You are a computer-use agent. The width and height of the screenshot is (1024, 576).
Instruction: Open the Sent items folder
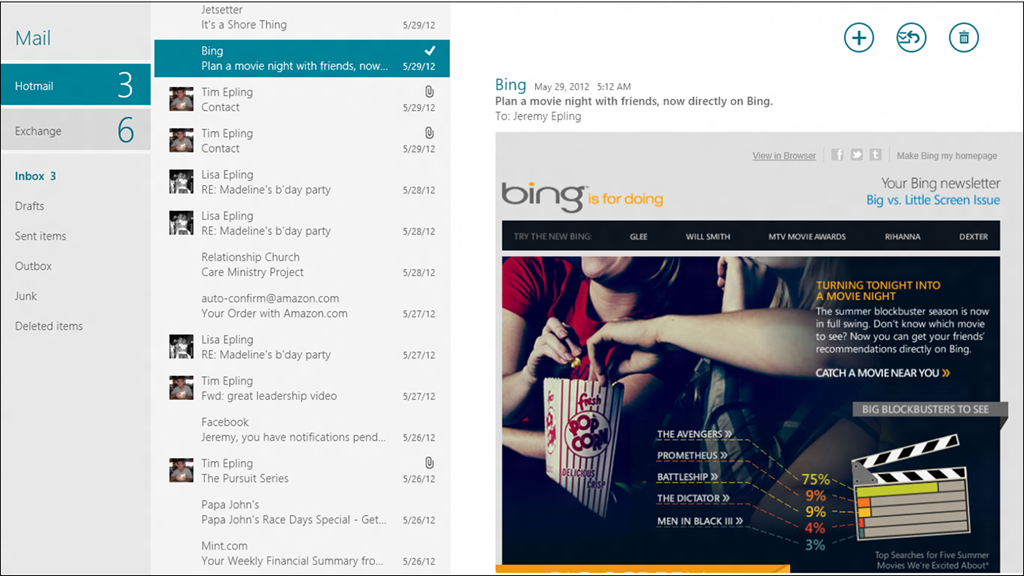(x=40, y=236)
